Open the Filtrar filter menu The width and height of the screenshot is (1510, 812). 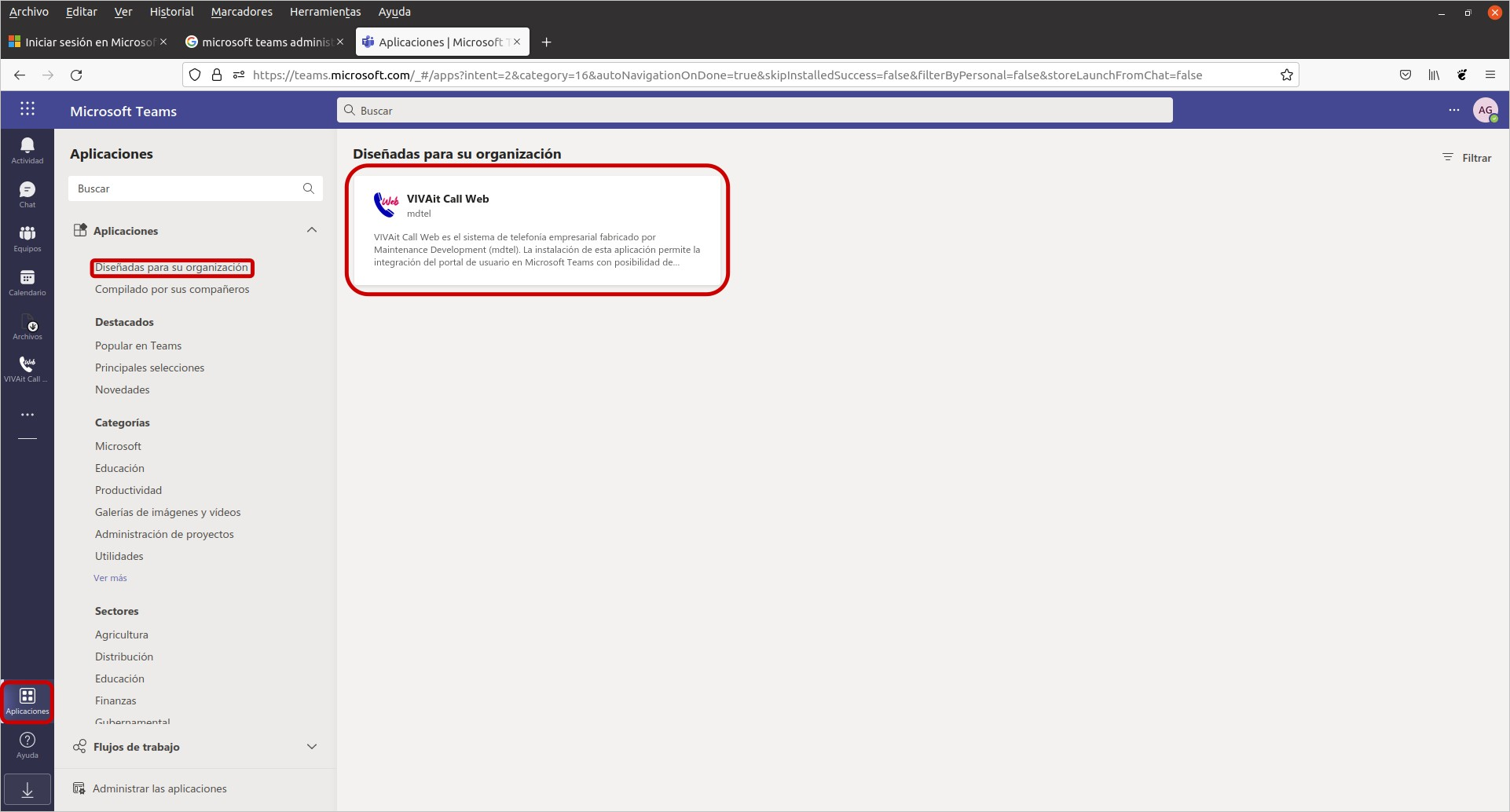[x=1467, y=158]
